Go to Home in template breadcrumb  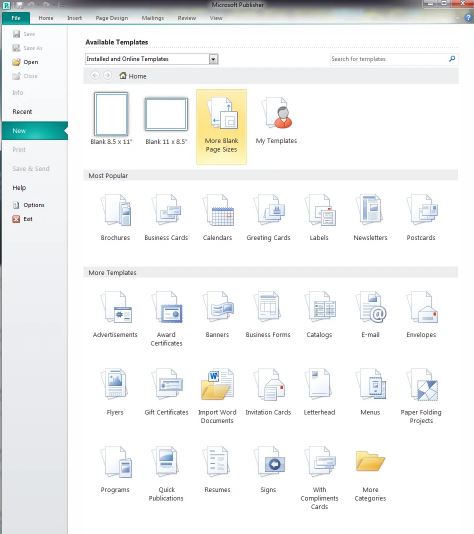(133, 76)
